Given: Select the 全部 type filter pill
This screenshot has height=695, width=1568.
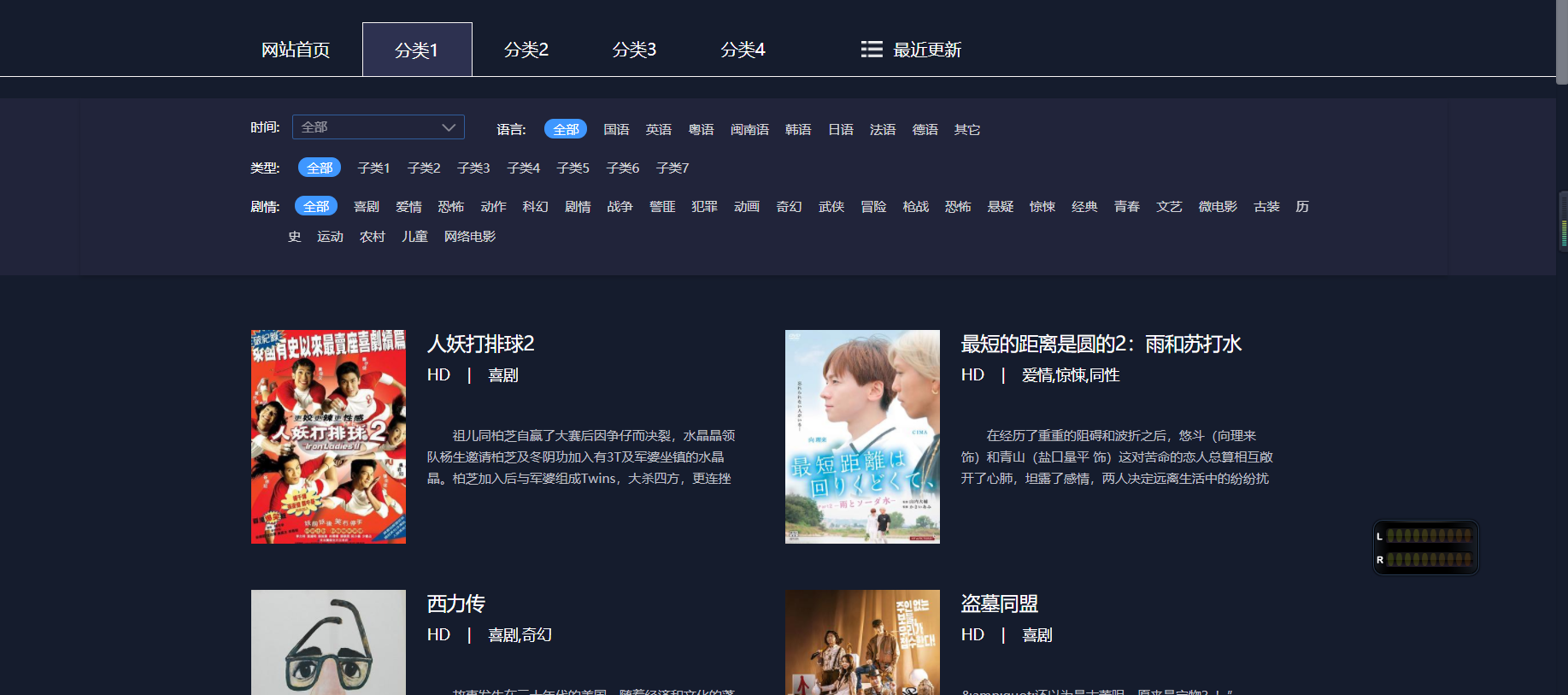Looking at the screenshot, I should click(320, 168).
